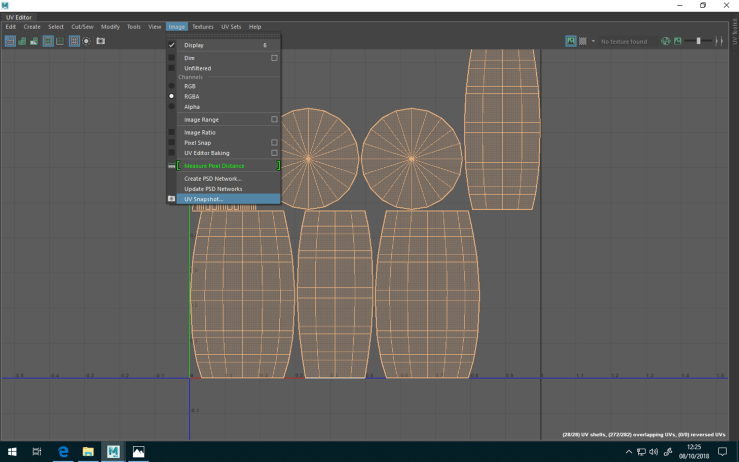Select the Alpha channel radio button
The image size is (739, 462).
(172, 106)
